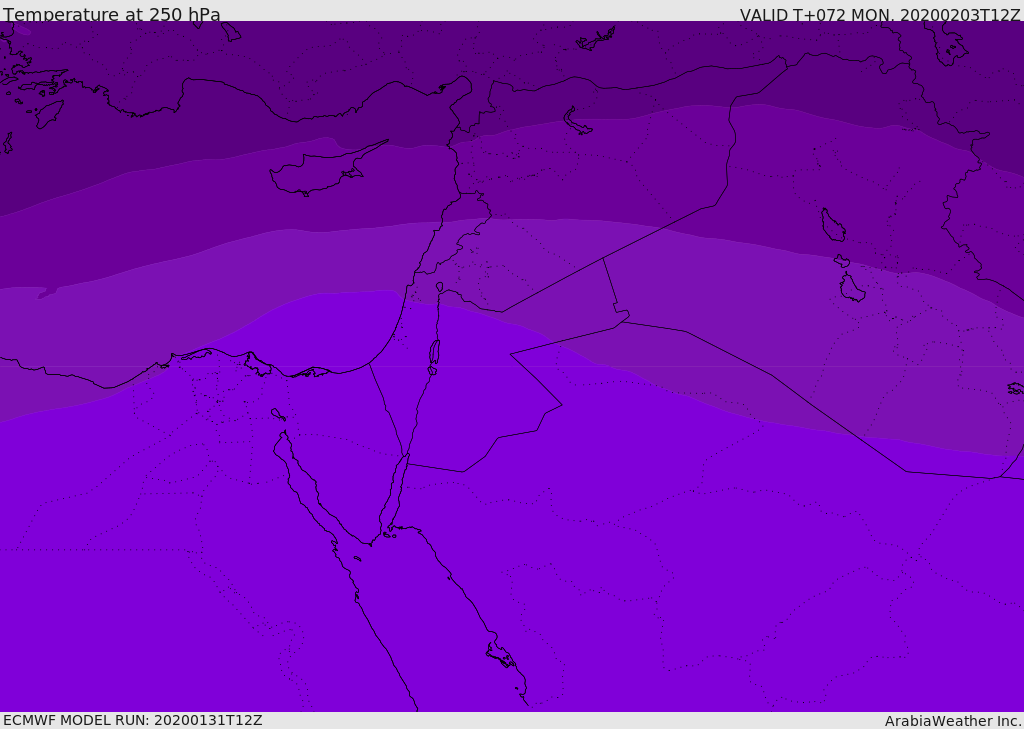Click the 'VALID T+072 MON. 20200203T12Z' label
Viewport: 1024px width, 729px height.
click(x=880, y=14)
